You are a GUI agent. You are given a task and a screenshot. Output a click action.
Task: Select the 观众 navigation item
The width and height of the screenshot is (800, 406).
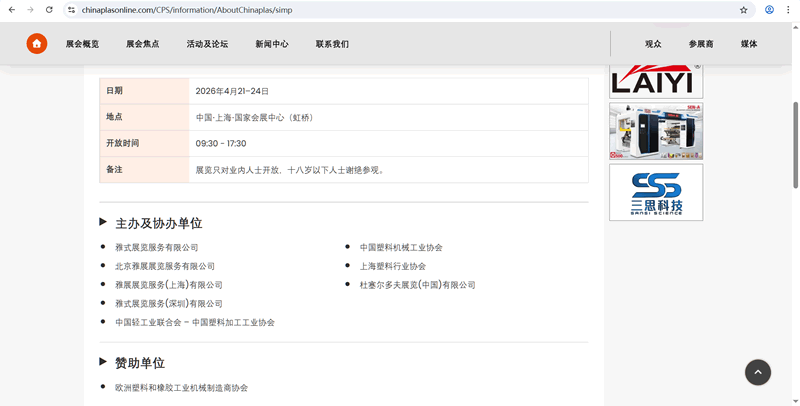coord(653,44)
